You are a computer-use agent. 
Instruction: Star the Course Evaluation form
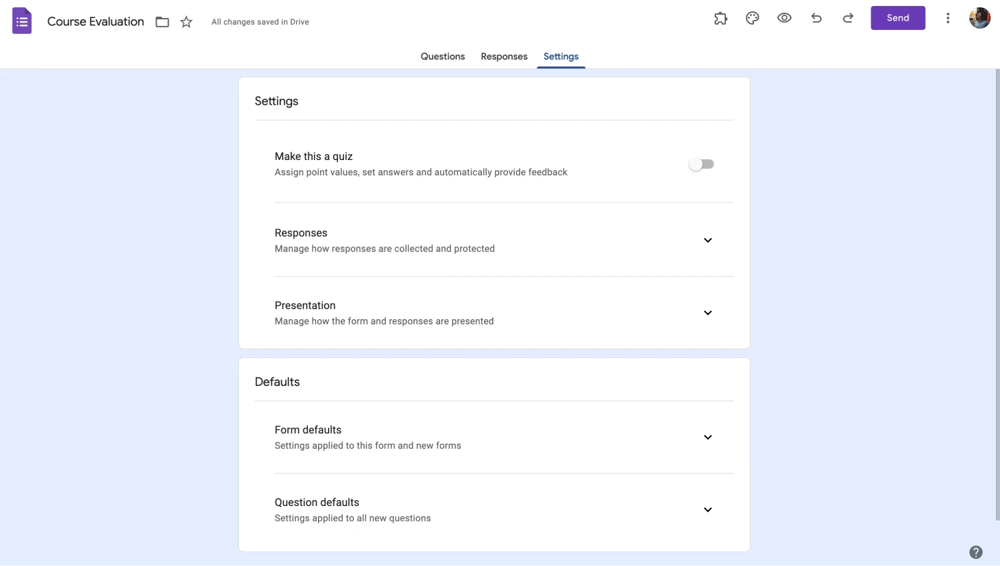pos(186,22)
